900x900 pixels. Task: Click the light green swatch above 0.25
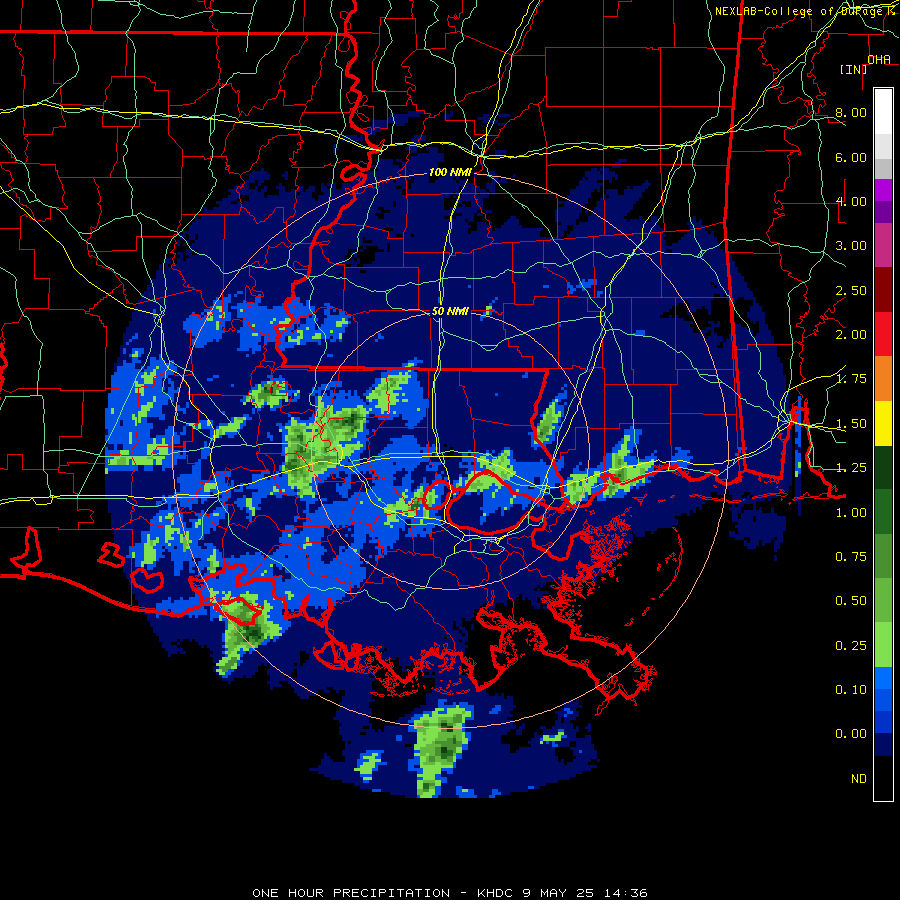click(883, 645)
